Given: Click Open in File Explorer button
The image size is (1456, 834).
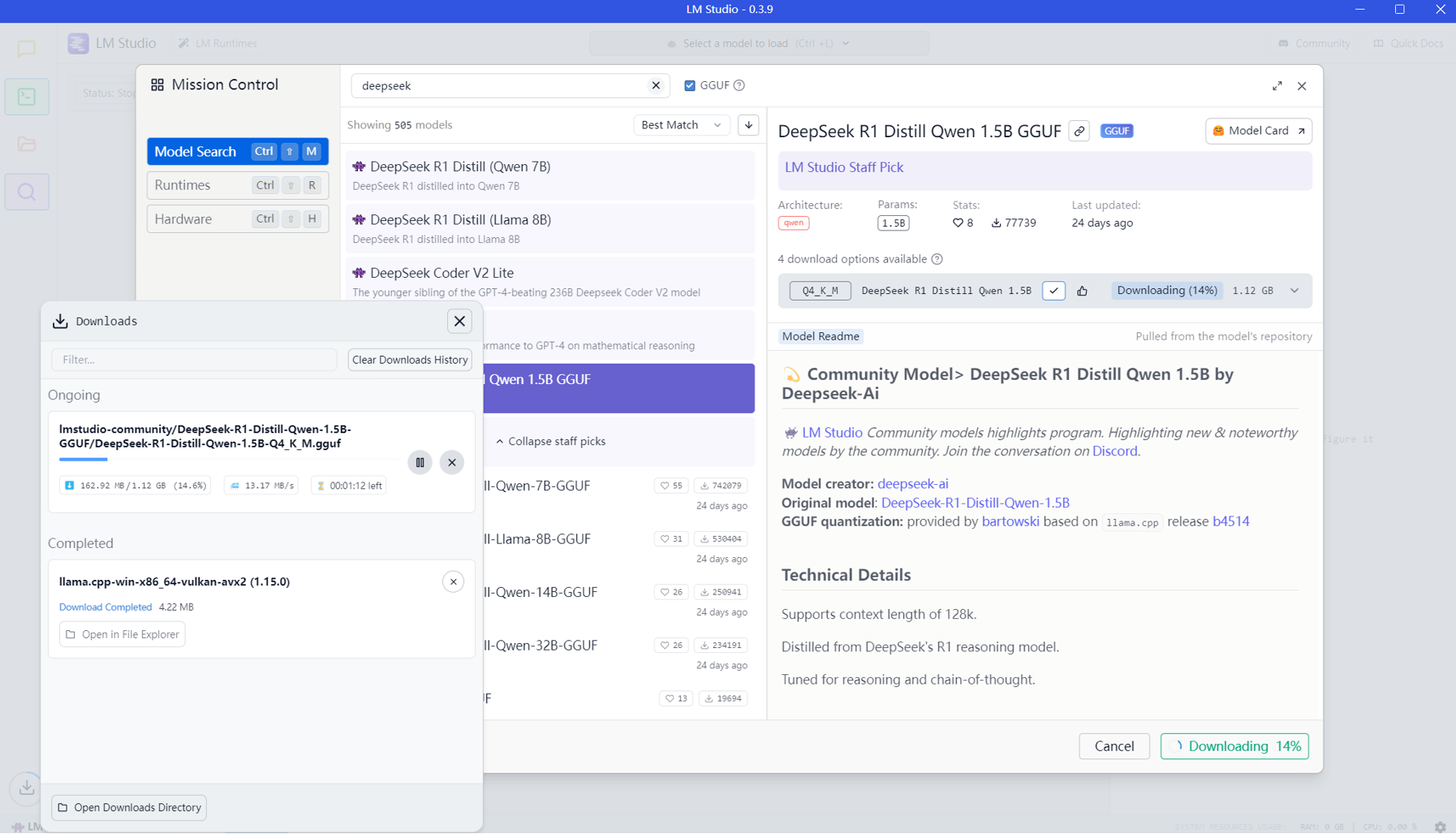Looking at the screenshot, I should point(122,634).
